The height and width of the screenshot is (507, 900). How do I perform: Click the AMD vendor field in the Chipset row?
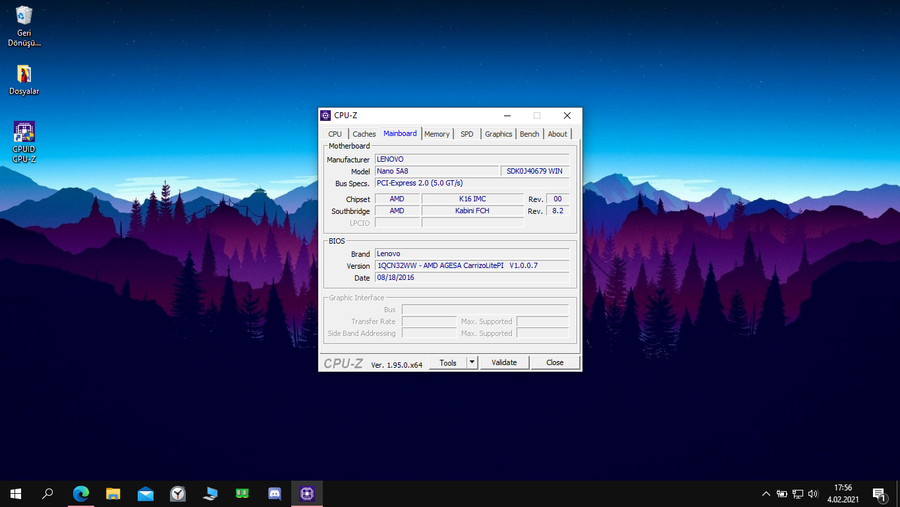tap(397, 199)
